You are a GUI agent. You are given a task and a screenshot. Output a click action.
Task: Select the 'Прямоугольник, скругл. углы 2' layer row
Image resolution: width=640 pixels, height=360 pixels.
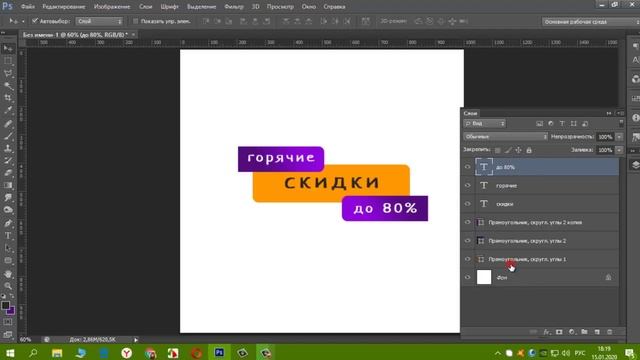540,241
